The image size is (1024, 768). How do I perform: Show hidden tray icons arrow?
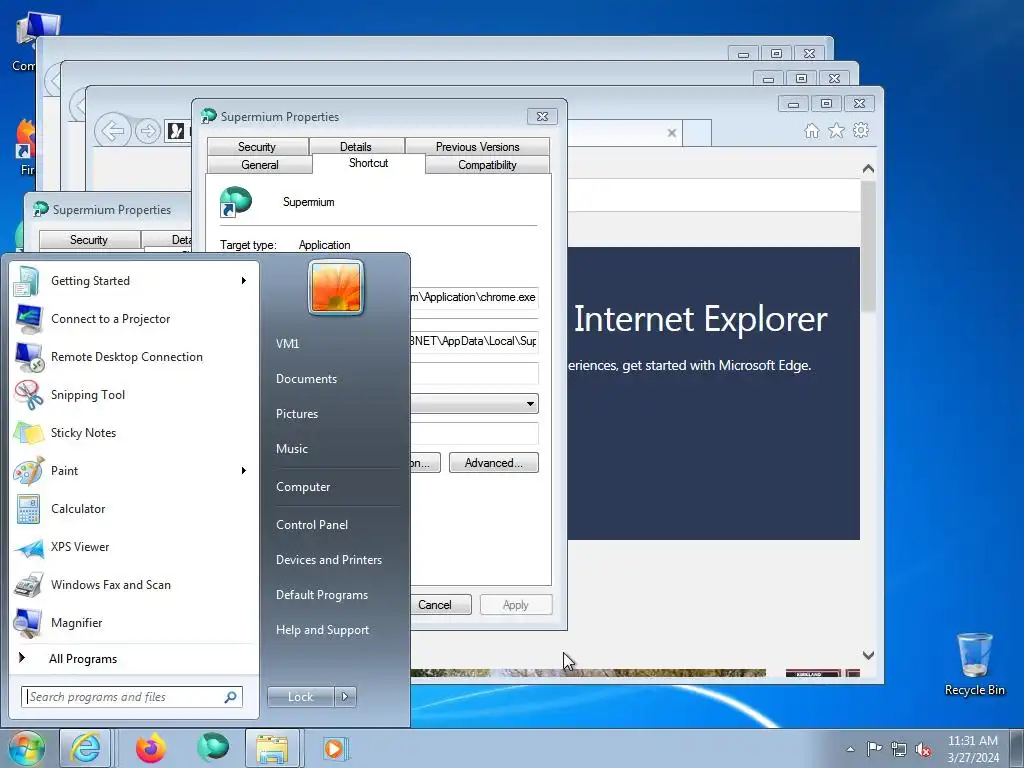[850, 749]
